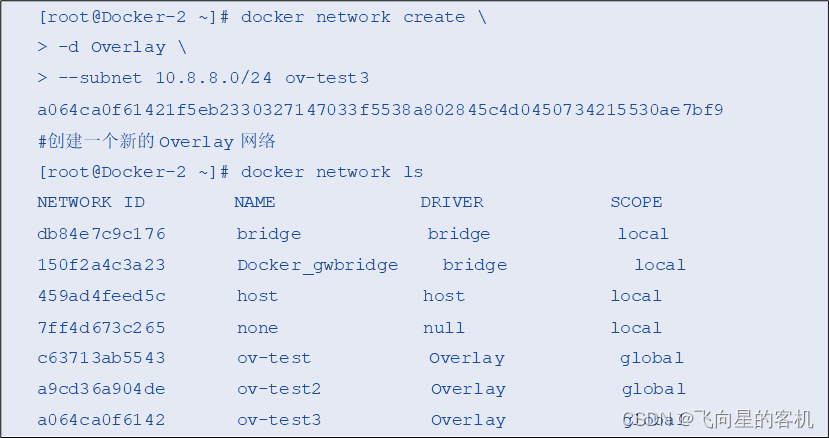Click the null driver entry
The width and height of the screenshot is (829, 438).
point(444,327)
